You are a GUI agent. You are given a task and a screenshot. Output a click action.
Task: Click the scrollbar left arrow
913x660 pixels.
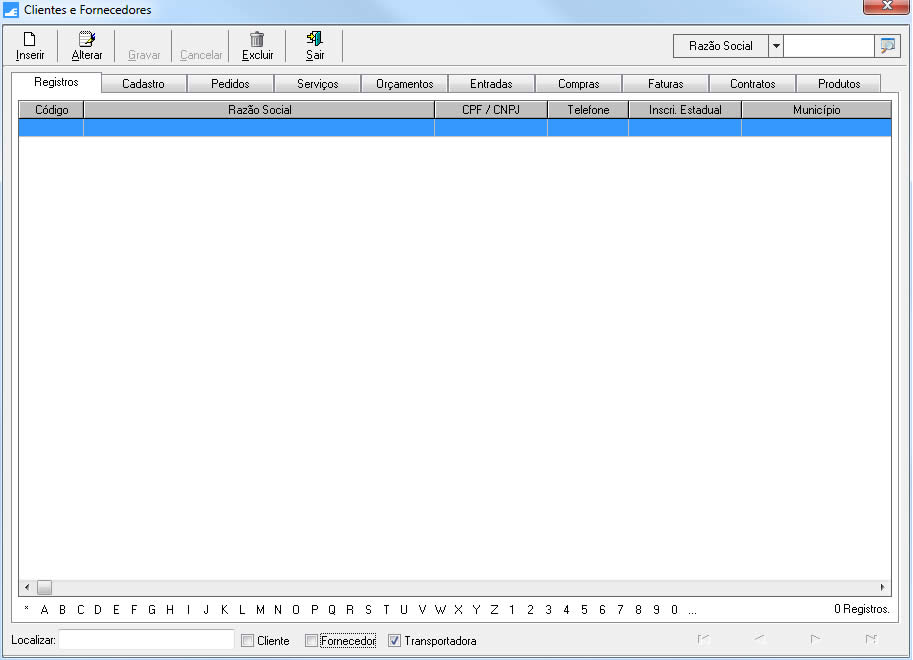pos(27,587)
